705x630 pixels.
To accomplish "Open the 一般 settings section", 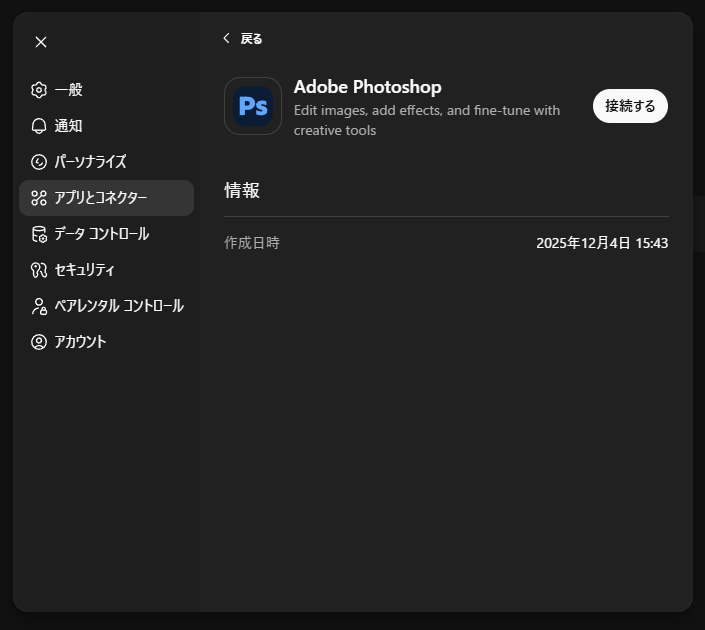I will click(106, 90).
